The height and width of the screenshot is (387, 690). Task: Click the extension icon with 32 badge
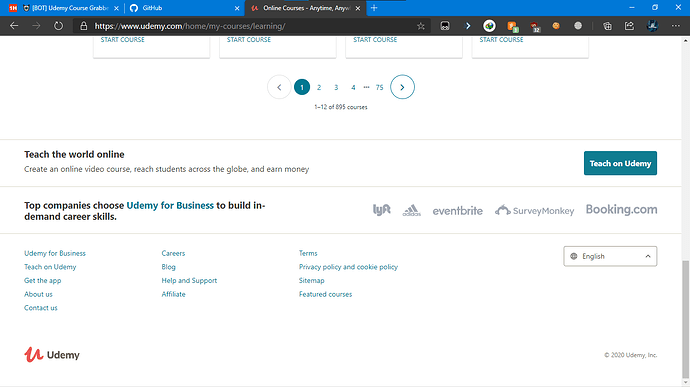point(534,26)
